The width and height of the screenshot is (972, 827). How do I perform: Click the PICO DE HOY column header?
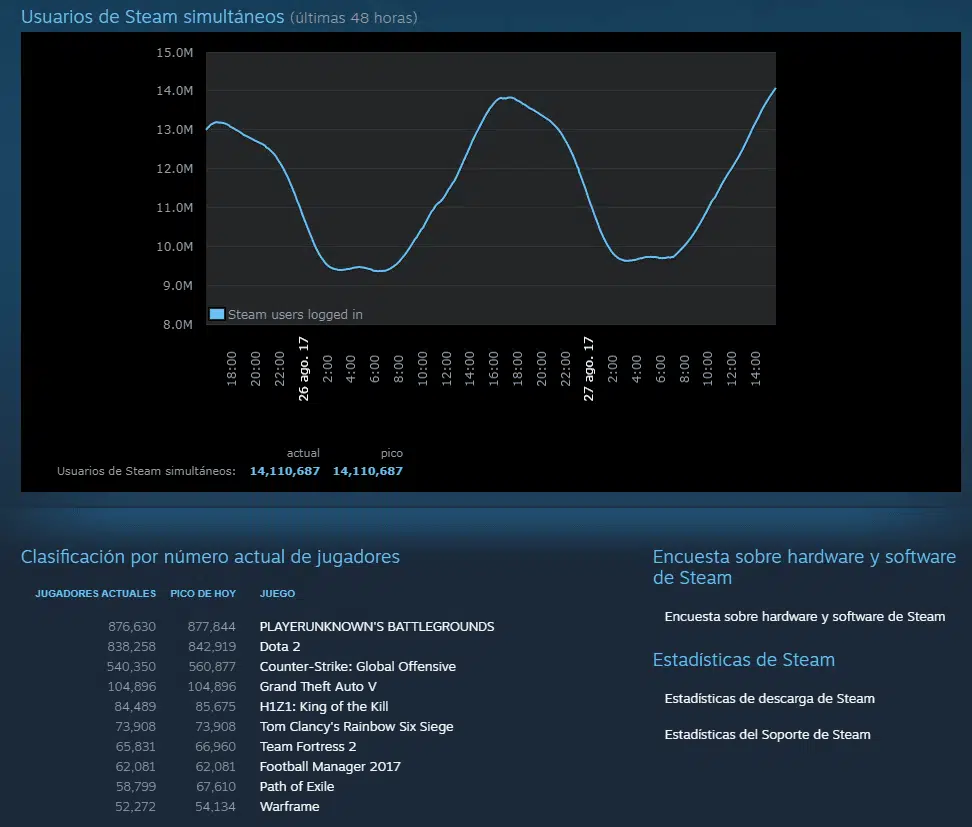point(203,593)
